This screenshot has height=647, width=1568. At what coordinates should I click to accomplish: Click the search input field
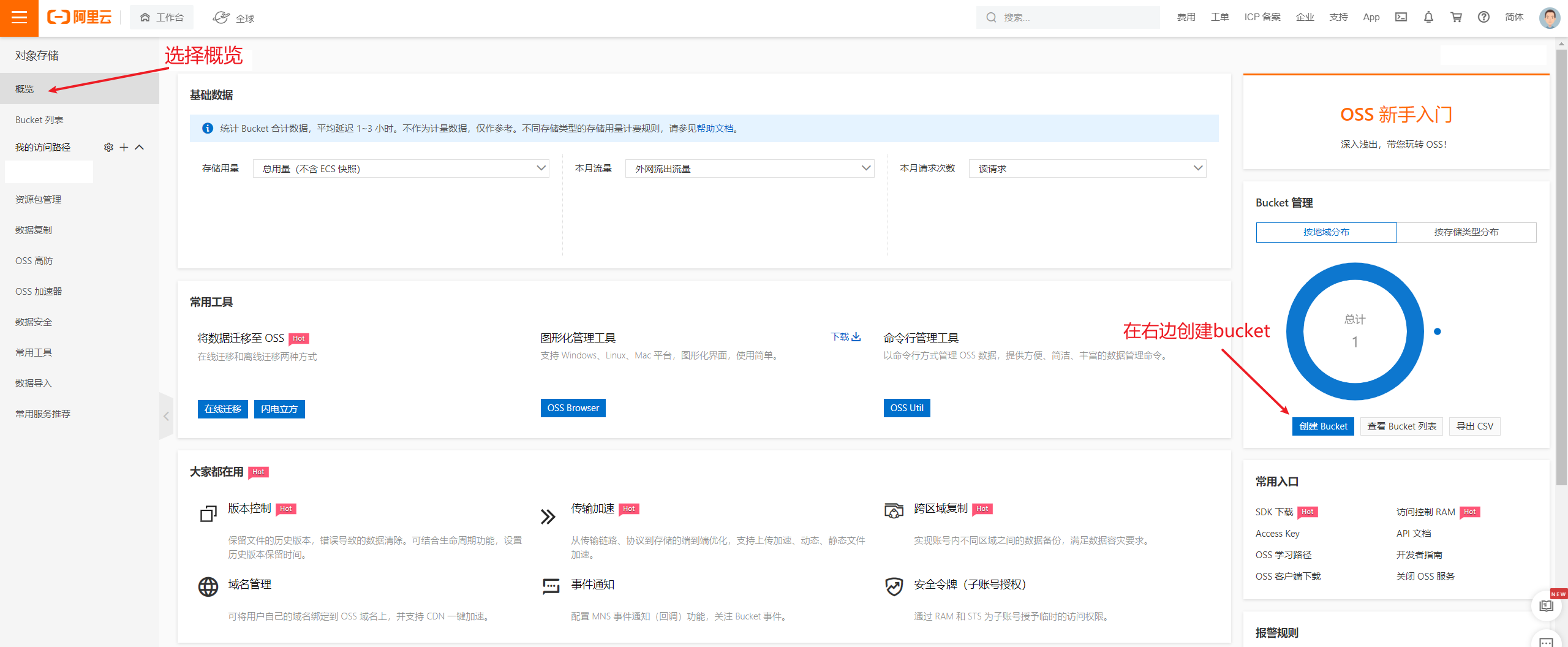(x=1075, y=18)
